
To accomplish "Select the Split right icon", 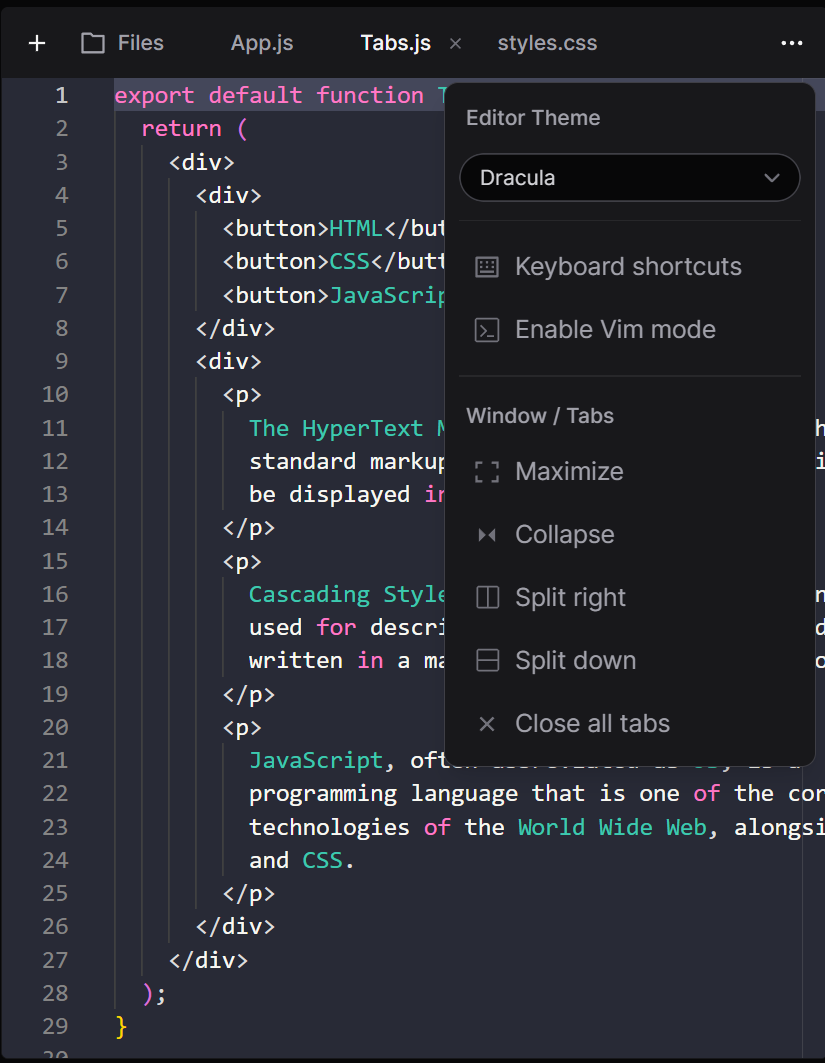I will tap(486, 597).
